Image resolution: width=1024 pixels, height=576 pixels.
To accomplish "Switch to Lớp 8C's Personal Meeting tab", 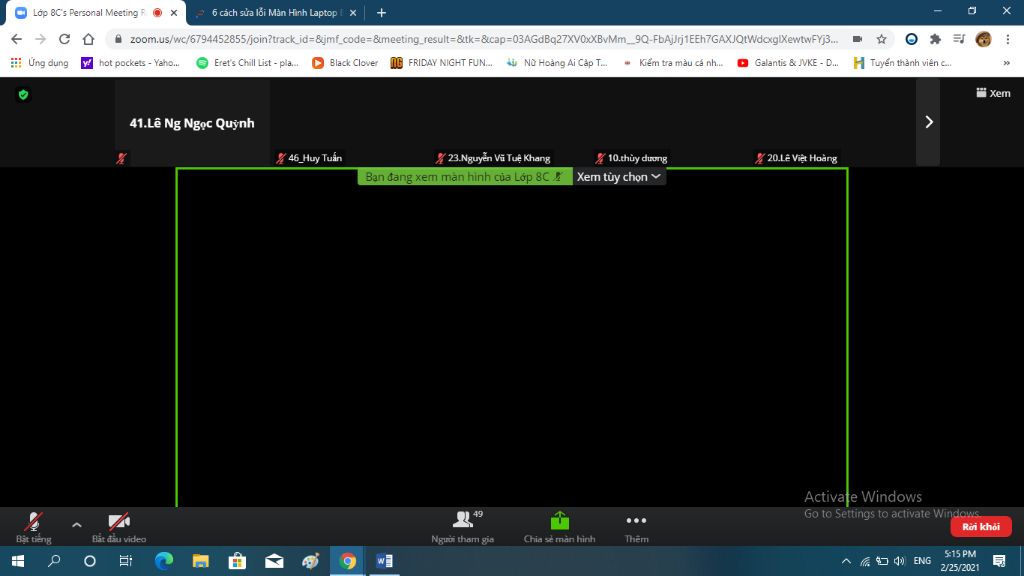I will (x=88, y=12).
